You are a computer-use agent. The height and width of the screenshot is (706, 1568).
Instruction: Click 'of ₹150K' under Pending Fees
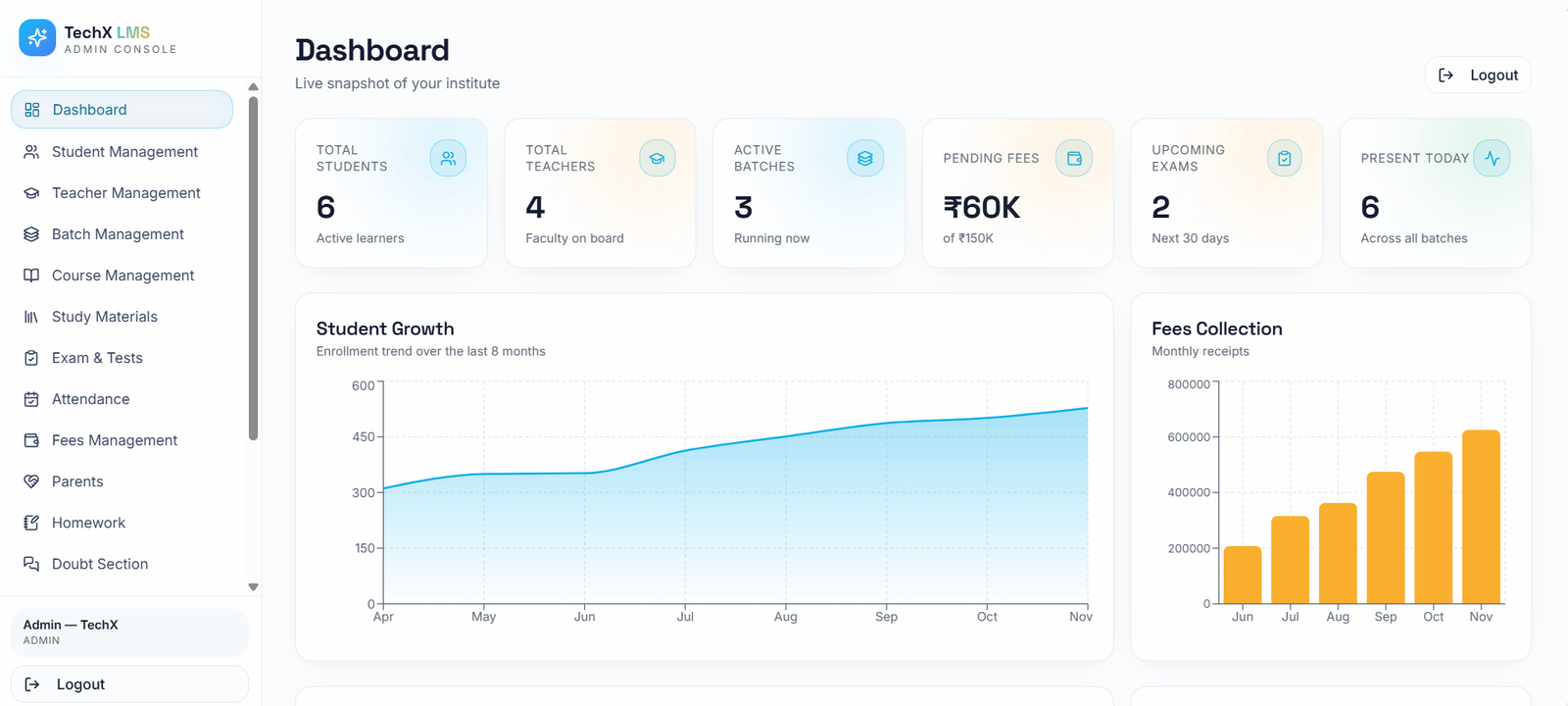click(968, 238)
